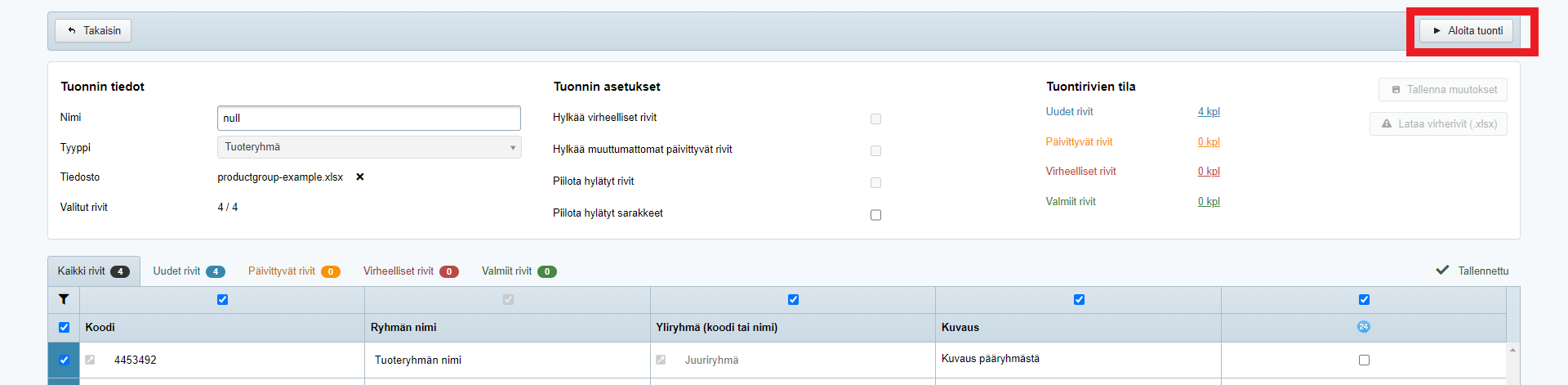Click the blue 24 badge column header icon

pyautogui.click(x=1363, y=327)
